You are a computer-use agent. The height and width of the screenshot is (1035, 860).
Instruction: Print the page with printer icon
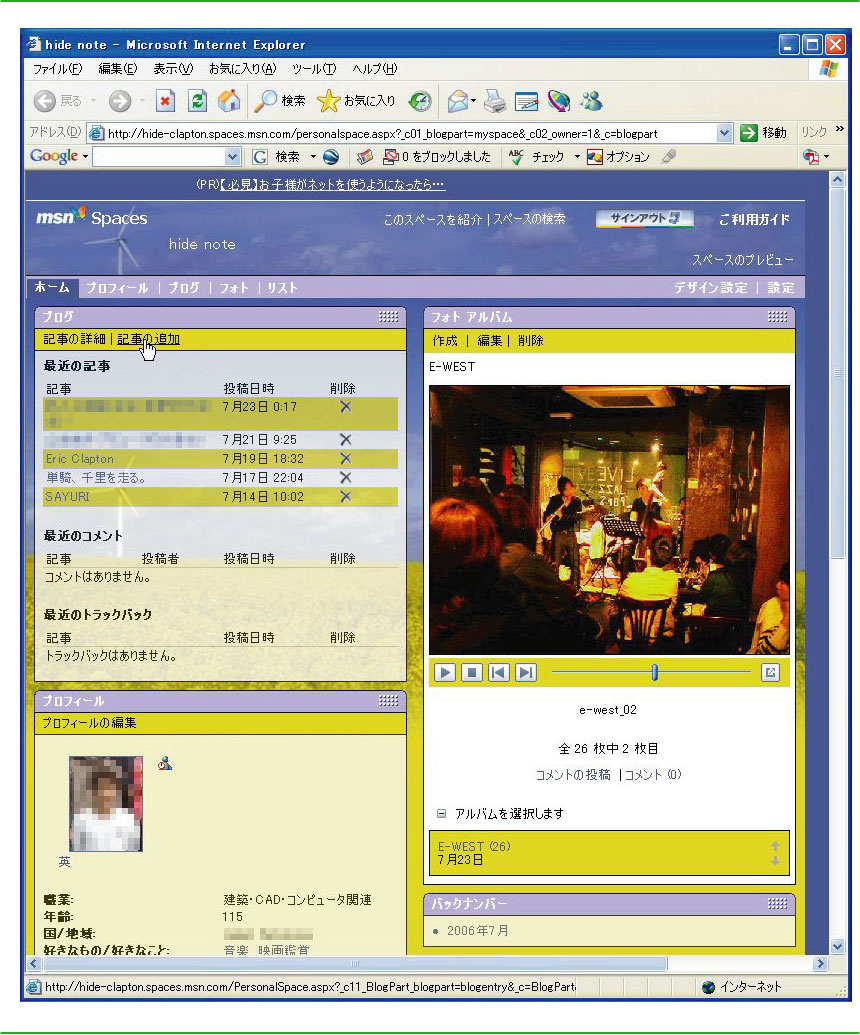(x=494, y=101)
